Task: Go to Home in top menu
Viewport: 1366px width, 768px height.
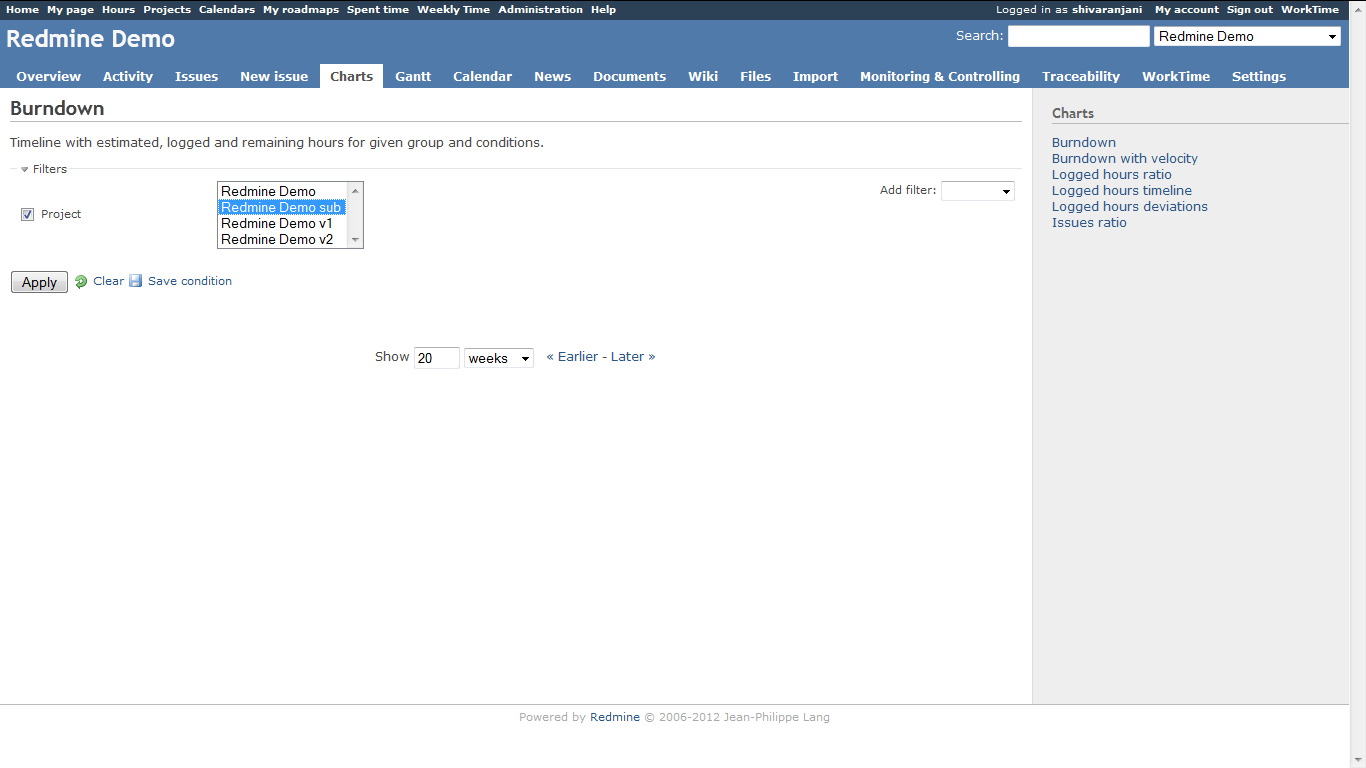Action: click(x=22, y=9)
